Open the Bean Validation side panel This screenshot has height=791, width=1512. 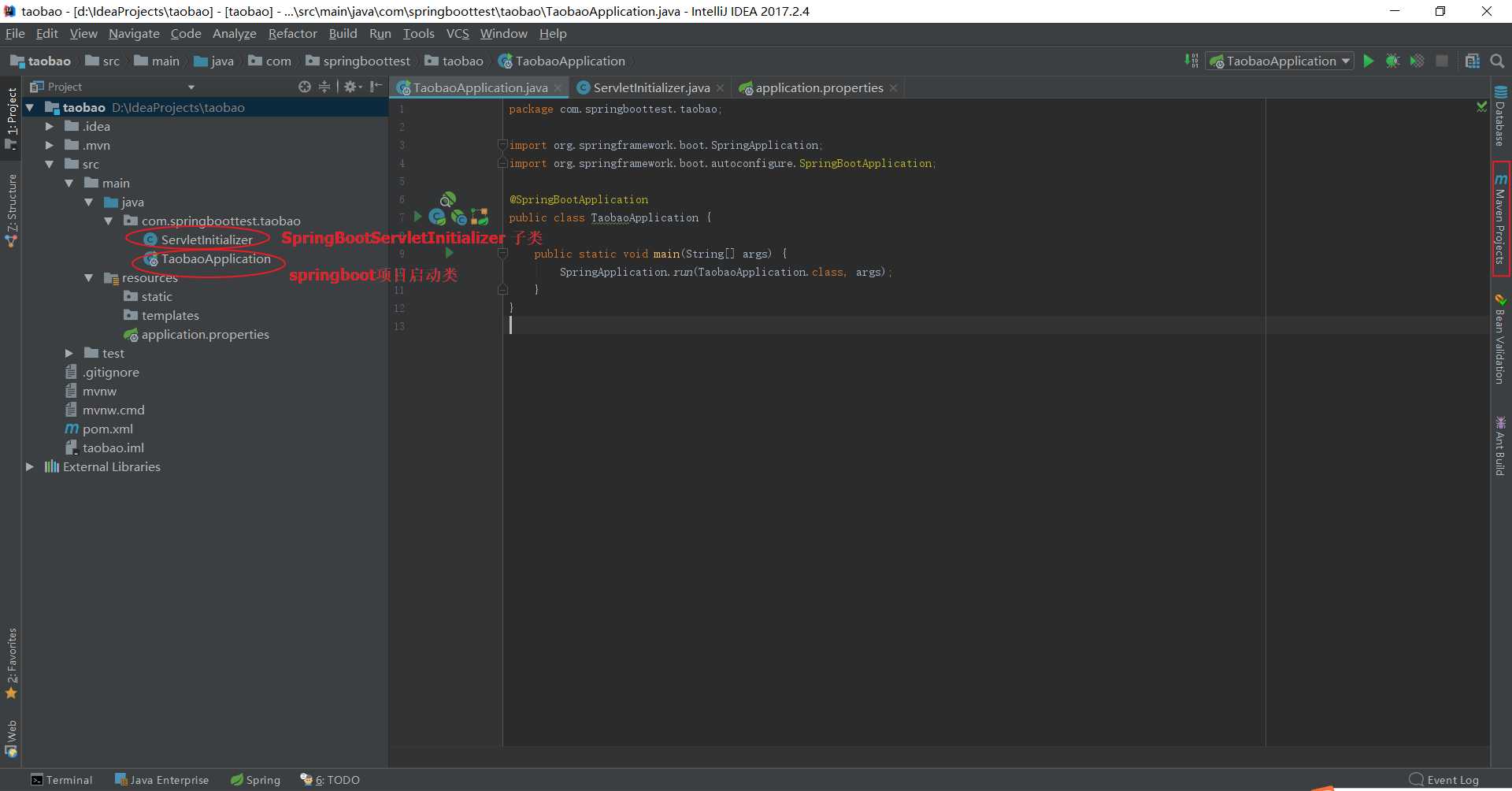click(x=1500, y=339)
